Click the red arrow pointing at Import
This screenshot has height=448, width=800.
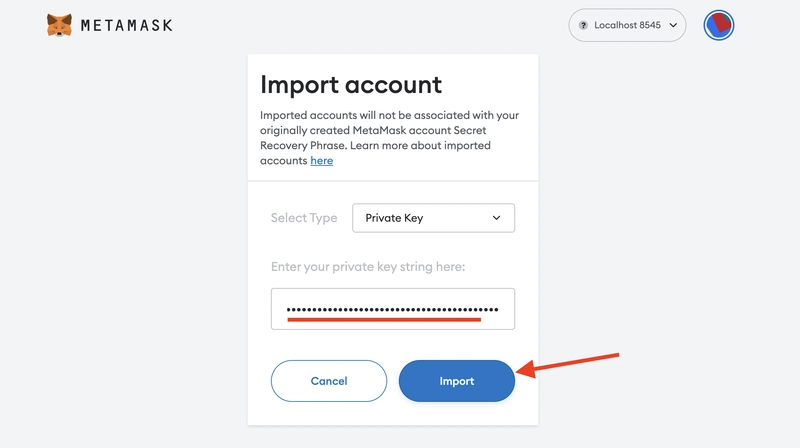click(x=574, y=364)
